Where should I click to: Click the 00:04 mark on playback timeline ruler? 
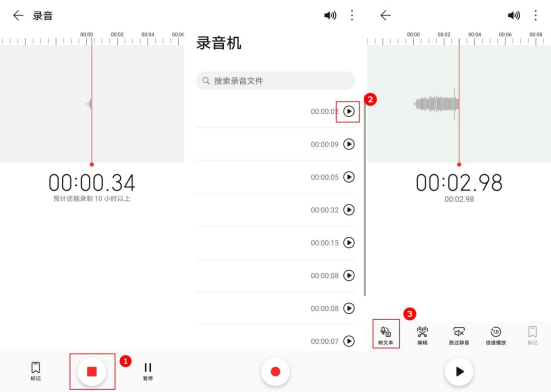(x=474, y=34)
